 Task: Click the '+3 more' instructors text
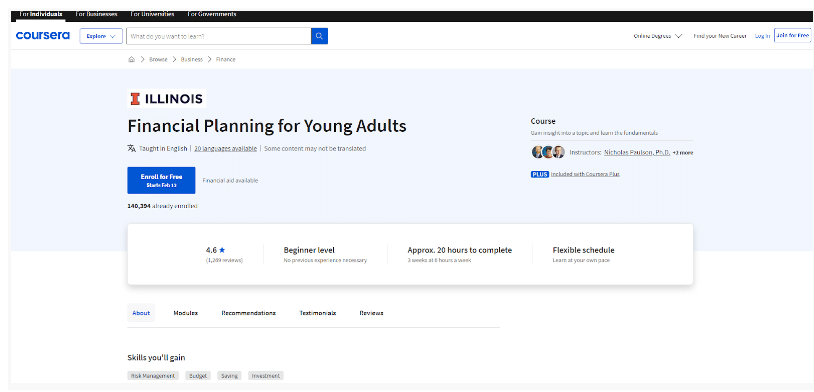683,153
